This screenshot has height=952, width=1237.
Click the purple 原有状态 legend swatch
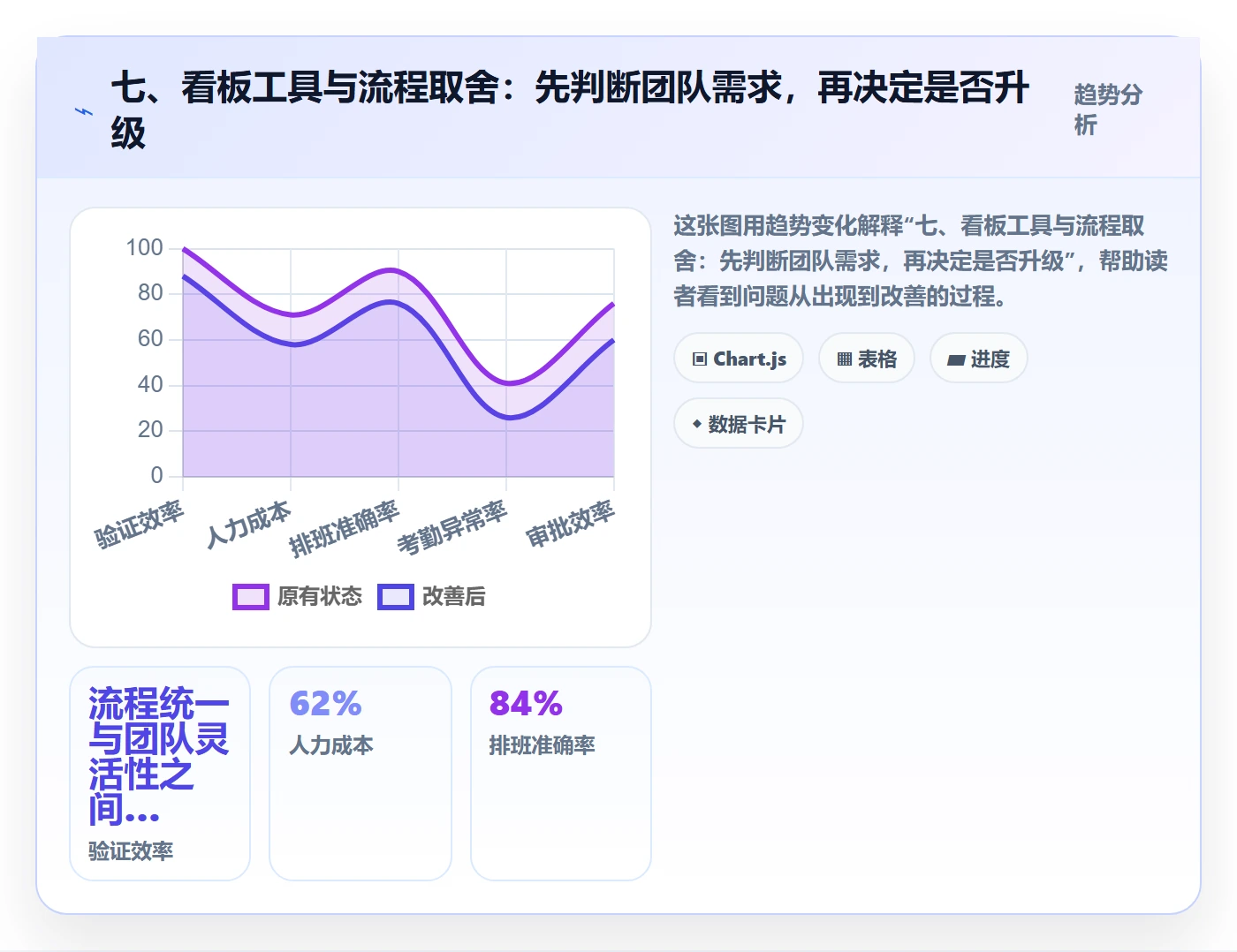pos(251,597)
